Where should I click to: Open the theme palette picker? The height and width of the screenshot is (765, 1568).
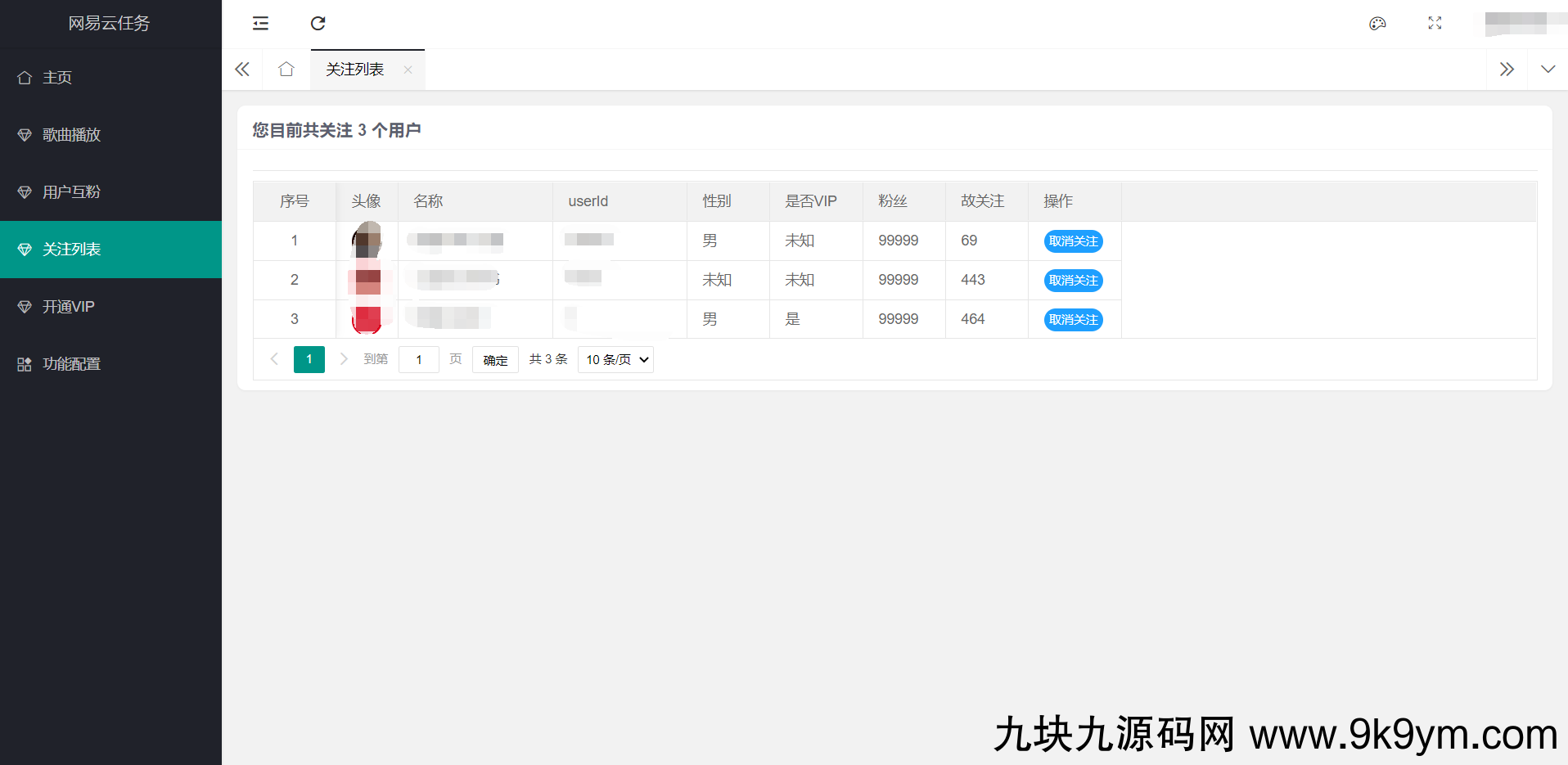(1378, 24)
